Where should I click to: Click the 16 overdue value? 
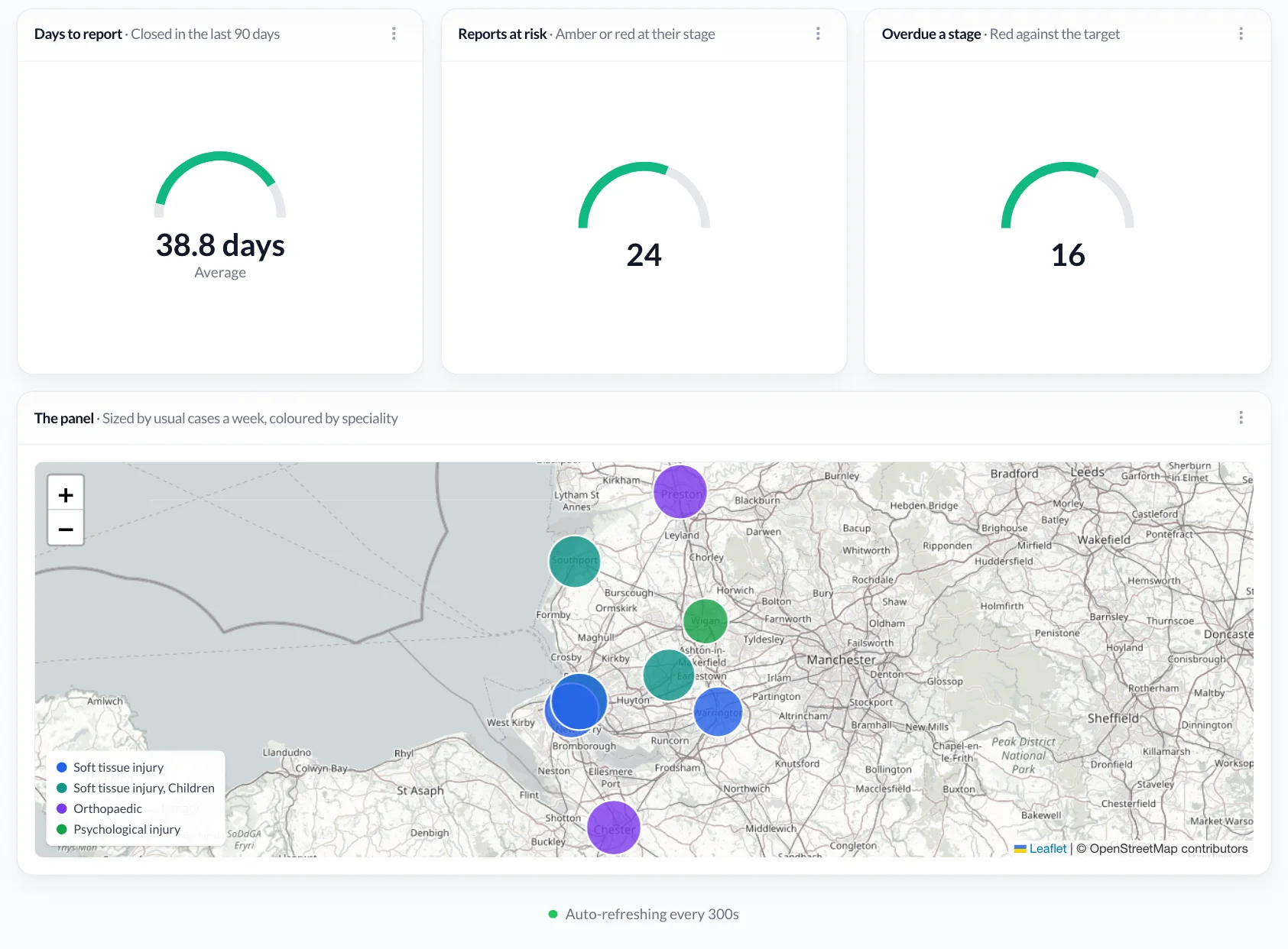[x=1068, y=255]
